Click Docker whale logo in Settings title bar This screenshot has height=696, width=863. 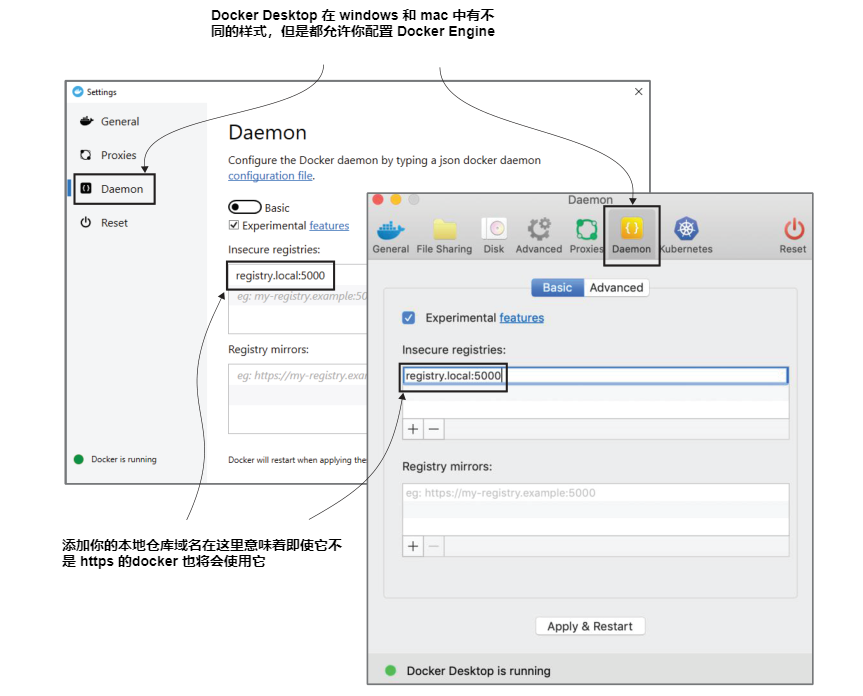point(78,92)
